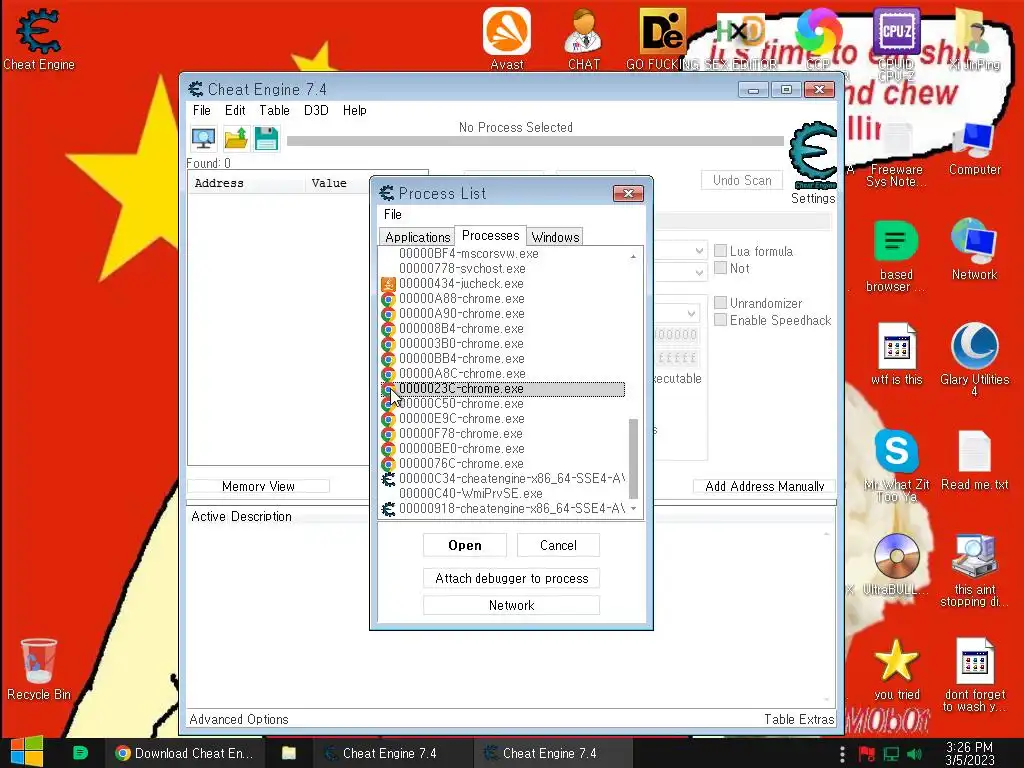The image size is (1024, 768).
Task: Open Freeware Sys Note desktop icon
Action: pos(896,155)
